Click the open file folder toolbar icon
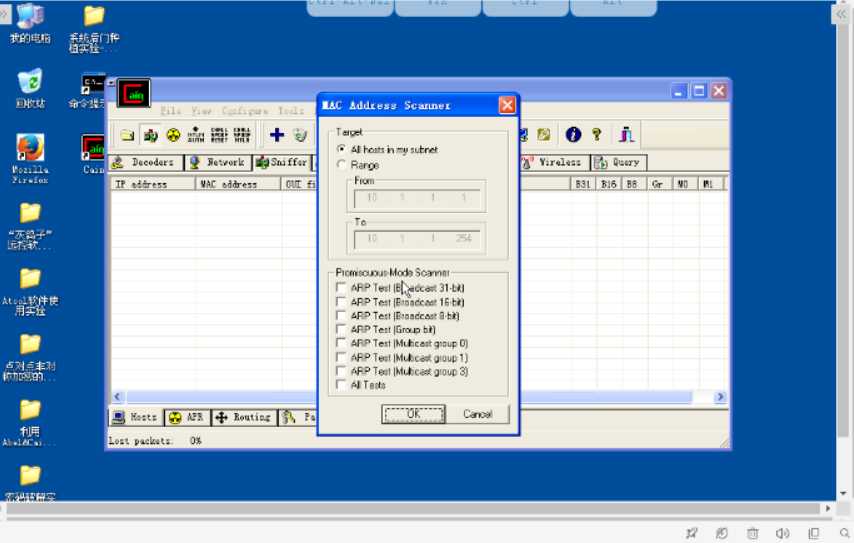This screenshot has width=854, height=543. [x=127, y=135]
